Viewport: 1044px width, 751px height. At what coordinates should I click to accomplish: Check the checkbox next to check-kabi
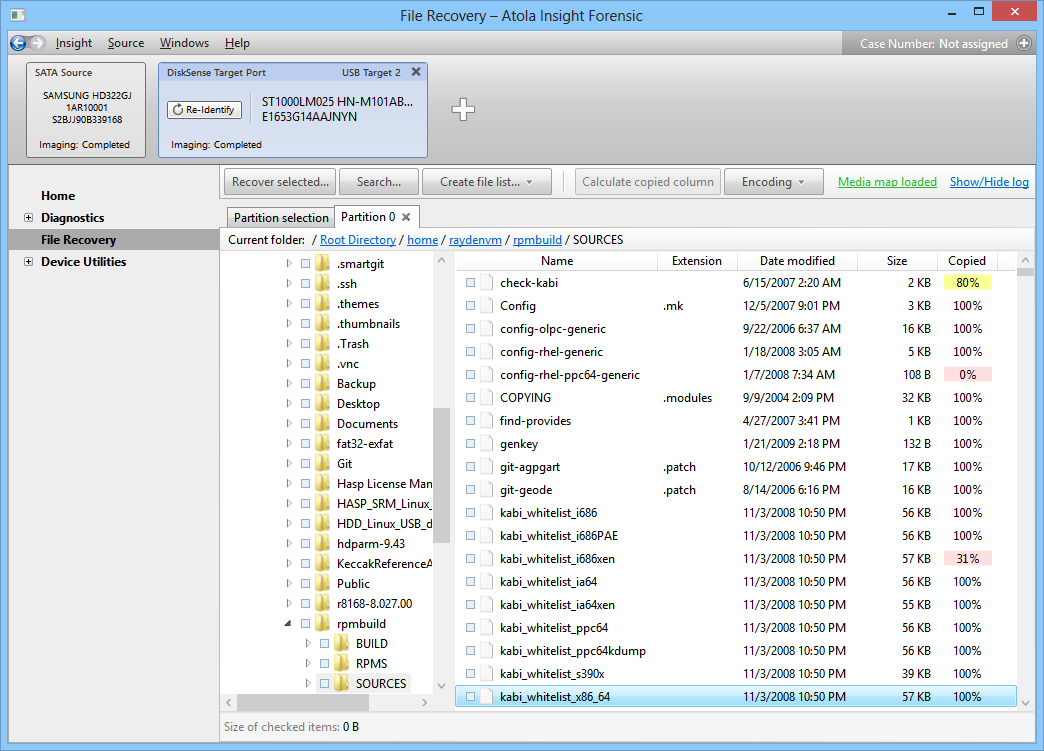[470, 282]
